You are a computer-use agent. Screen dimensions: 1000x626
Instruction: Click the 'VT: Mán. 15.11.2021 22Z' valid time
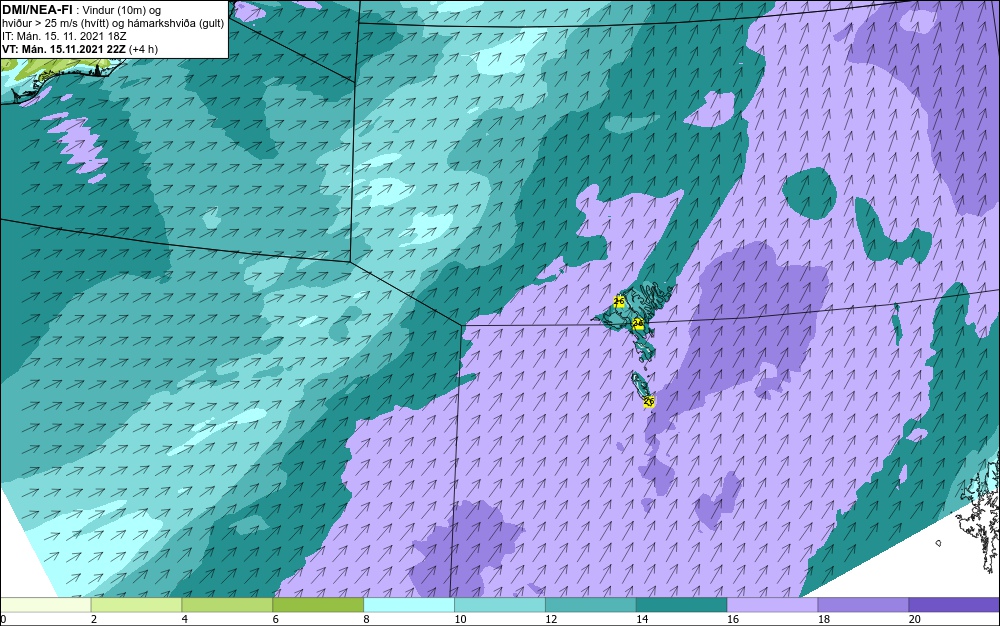64,49
